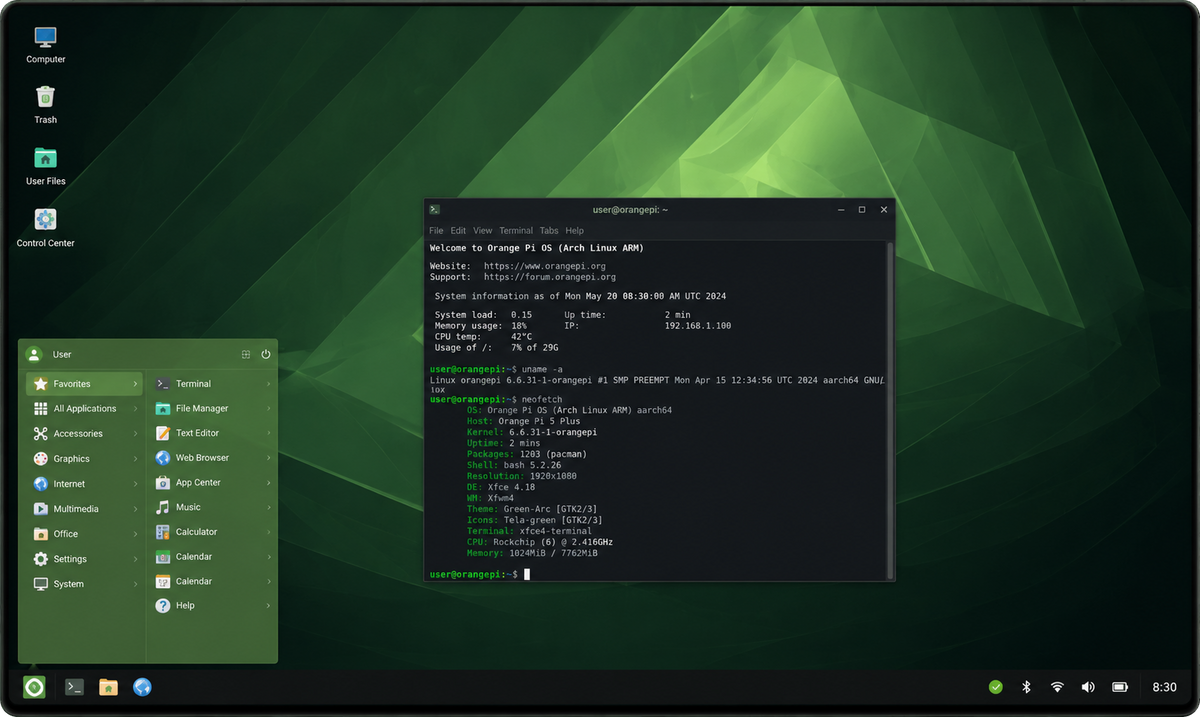
Task: Click the green checkmark tray icon
Action: [x=995, y=687]
